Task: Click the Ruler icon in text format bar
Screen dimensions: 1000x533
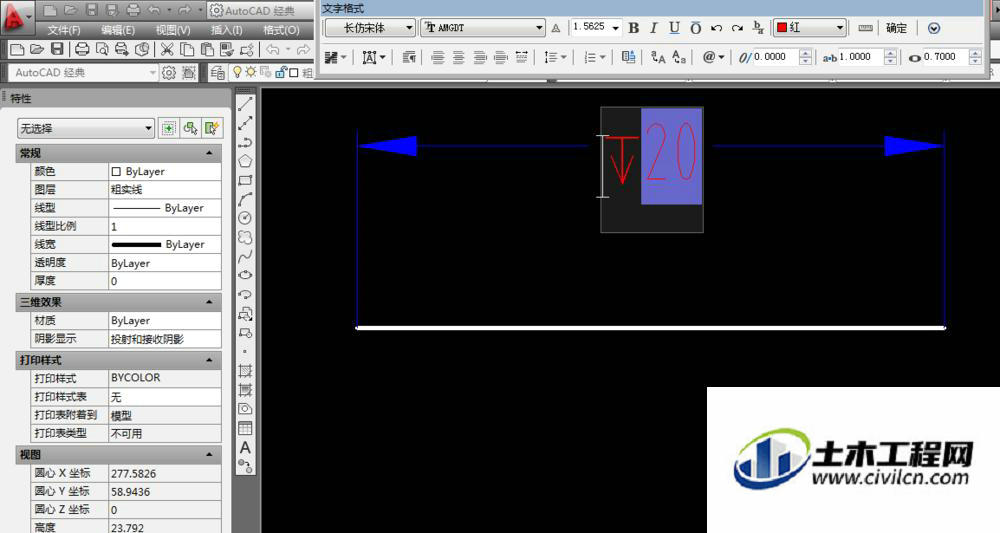Action: (x=865, y=28)
